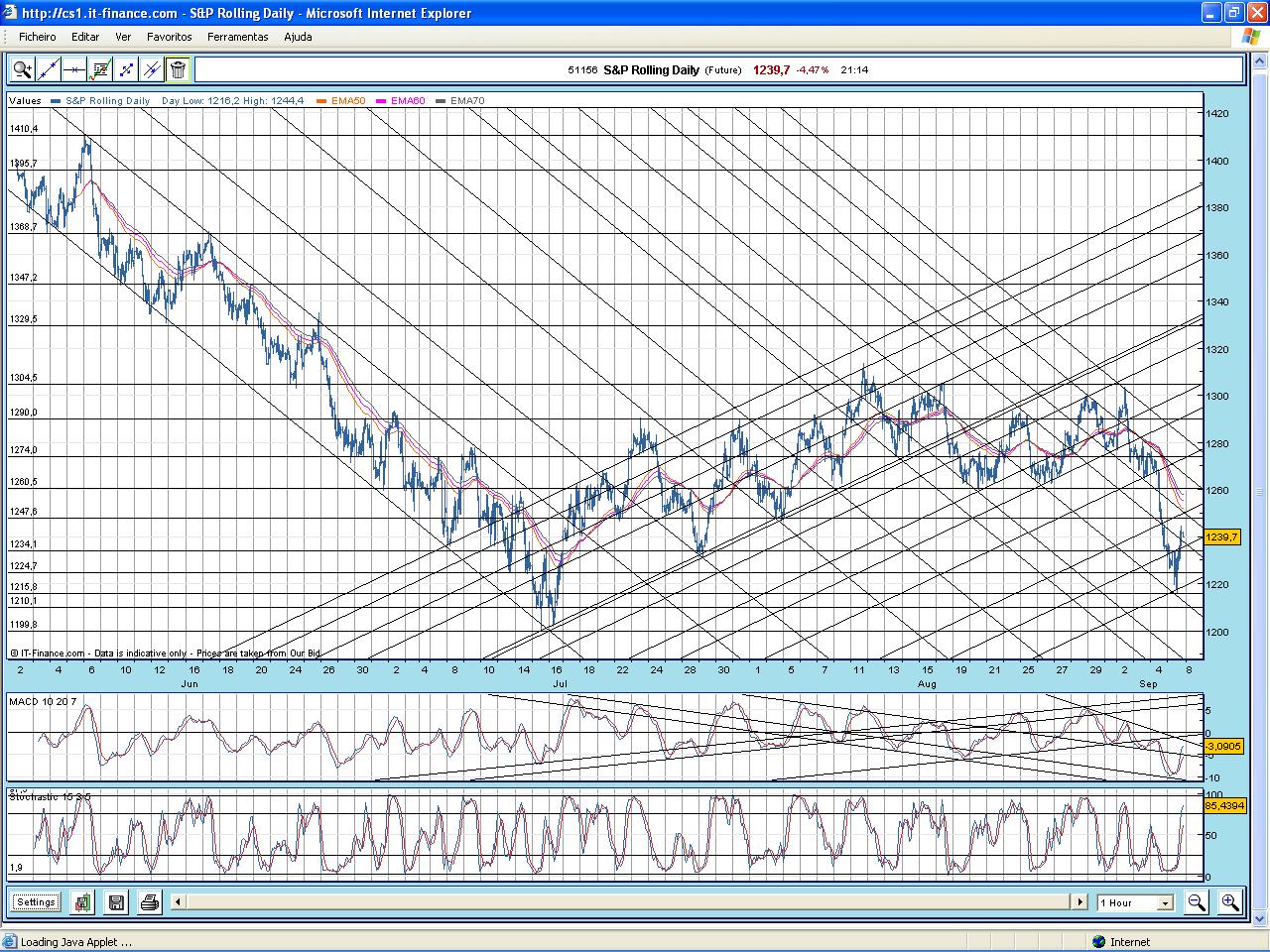Viewport: 1270px width, 952px height.
Task: Zoom out with the minus magnifier
Action: point(1198,902)
